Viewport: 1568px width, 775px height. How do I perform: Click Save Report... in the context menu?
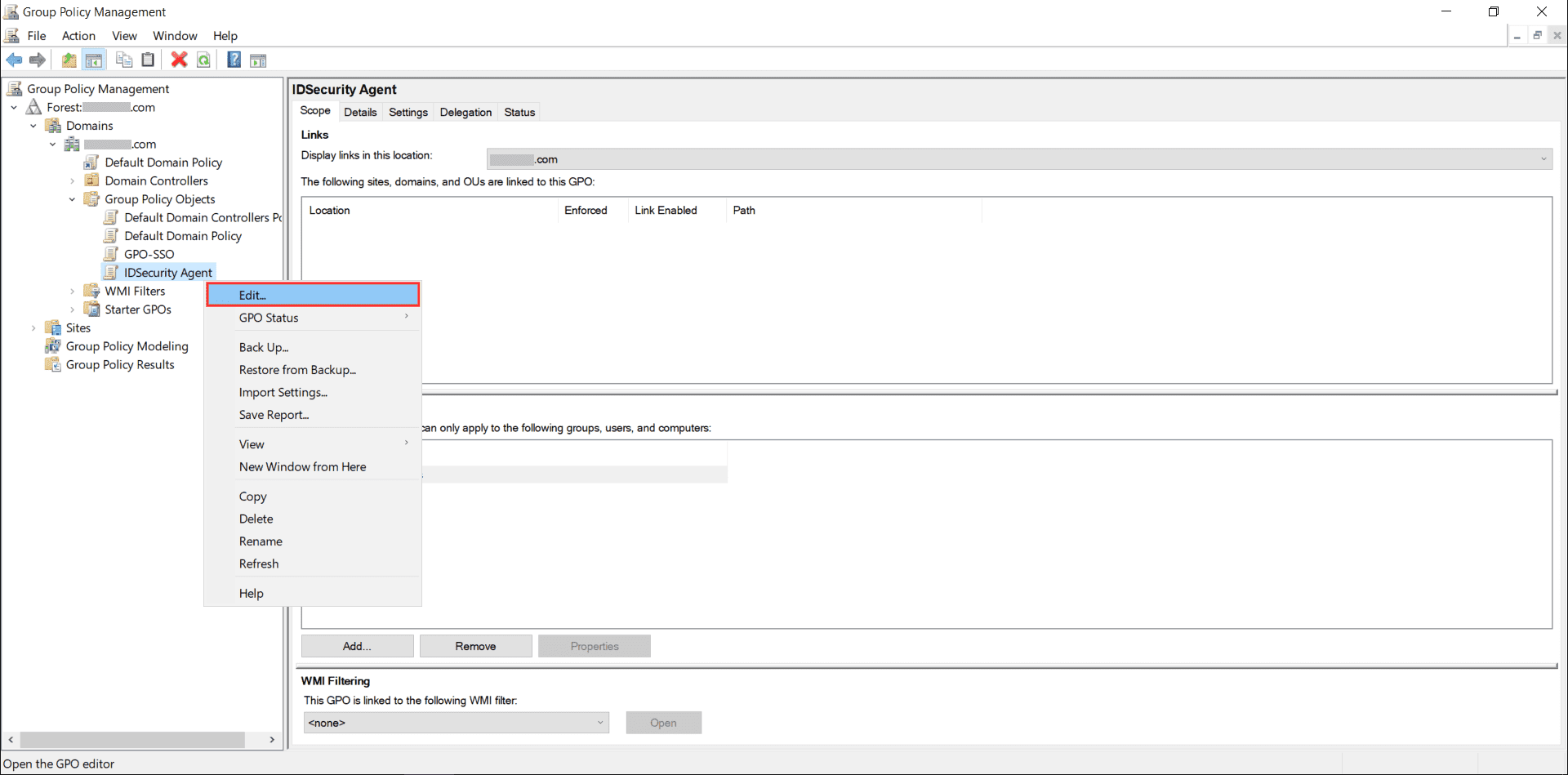313,415
